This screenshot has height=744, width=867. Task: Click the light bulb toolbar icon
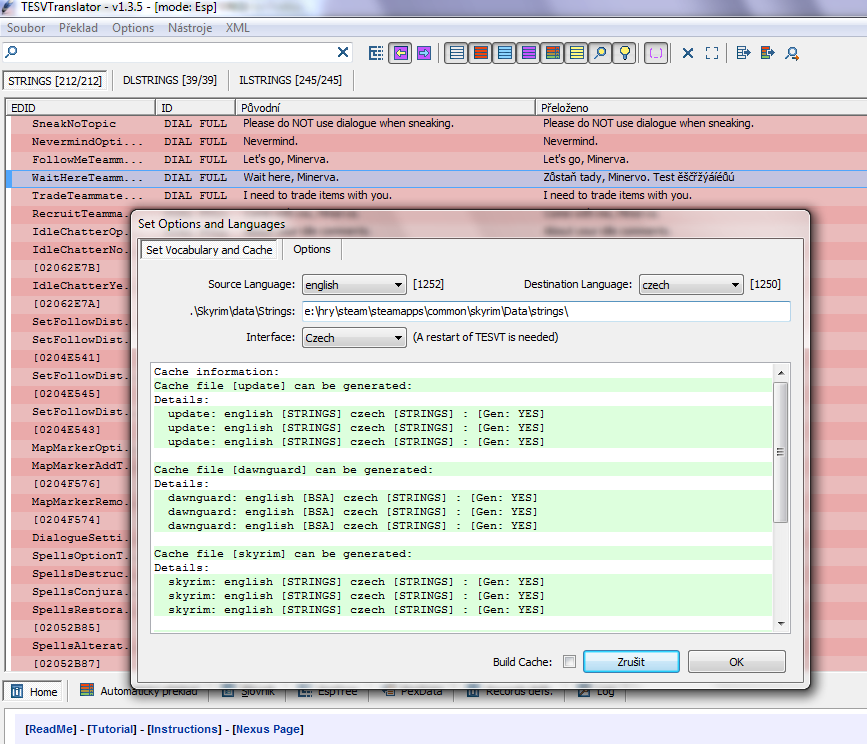click(625, 53)
